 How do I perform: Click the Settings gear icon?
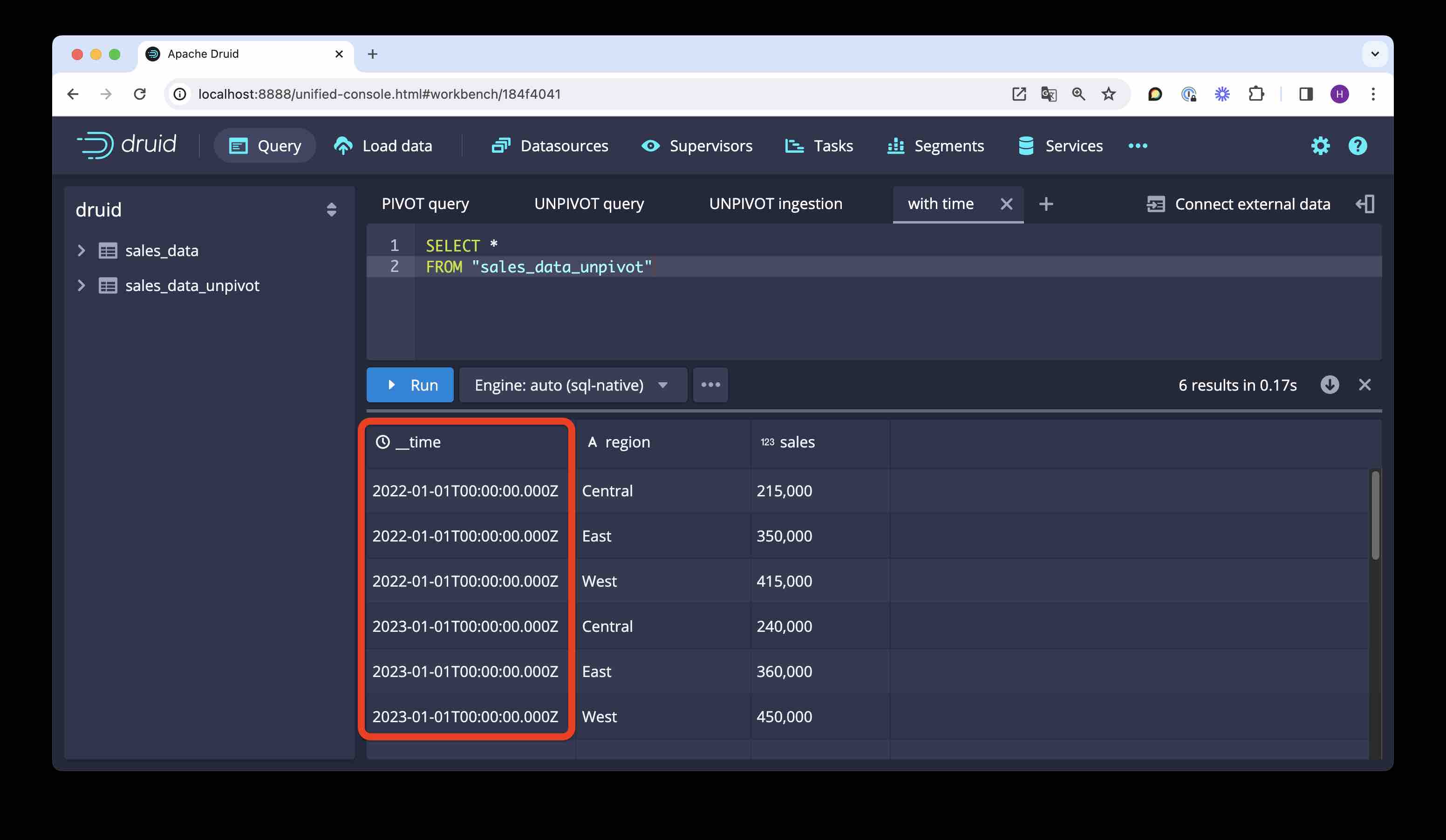click(1320, 144)
